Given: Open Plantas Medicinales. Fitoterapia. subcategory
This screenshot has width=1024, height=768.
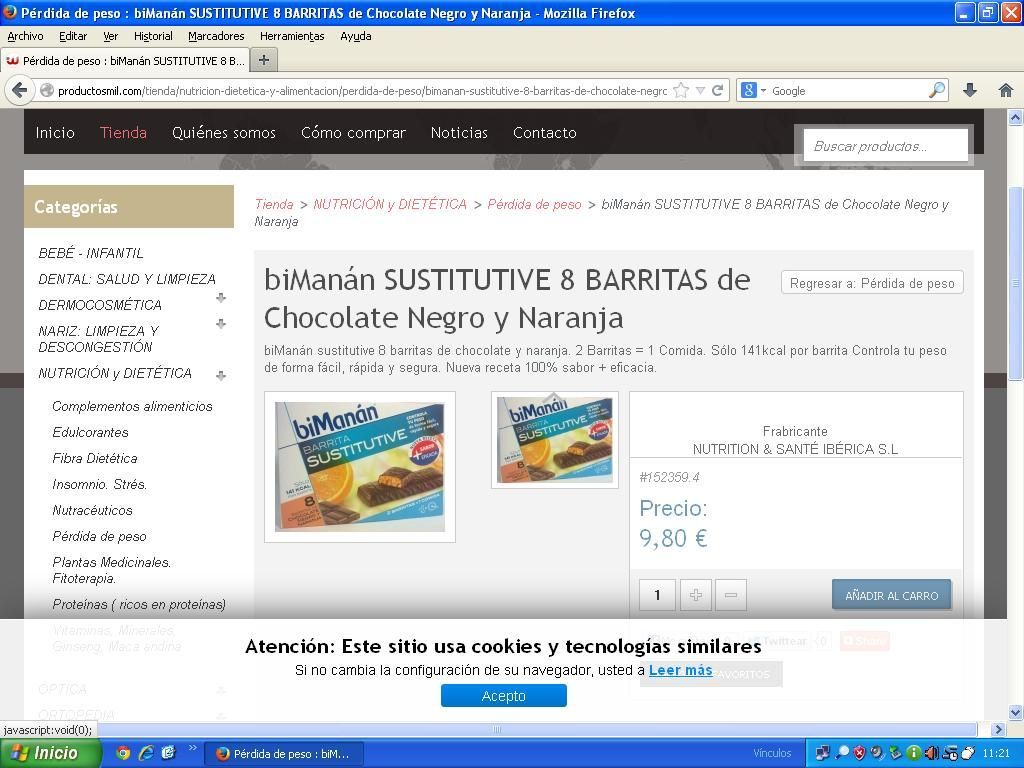Looking at the screenshot, I should tap(112, 570).
